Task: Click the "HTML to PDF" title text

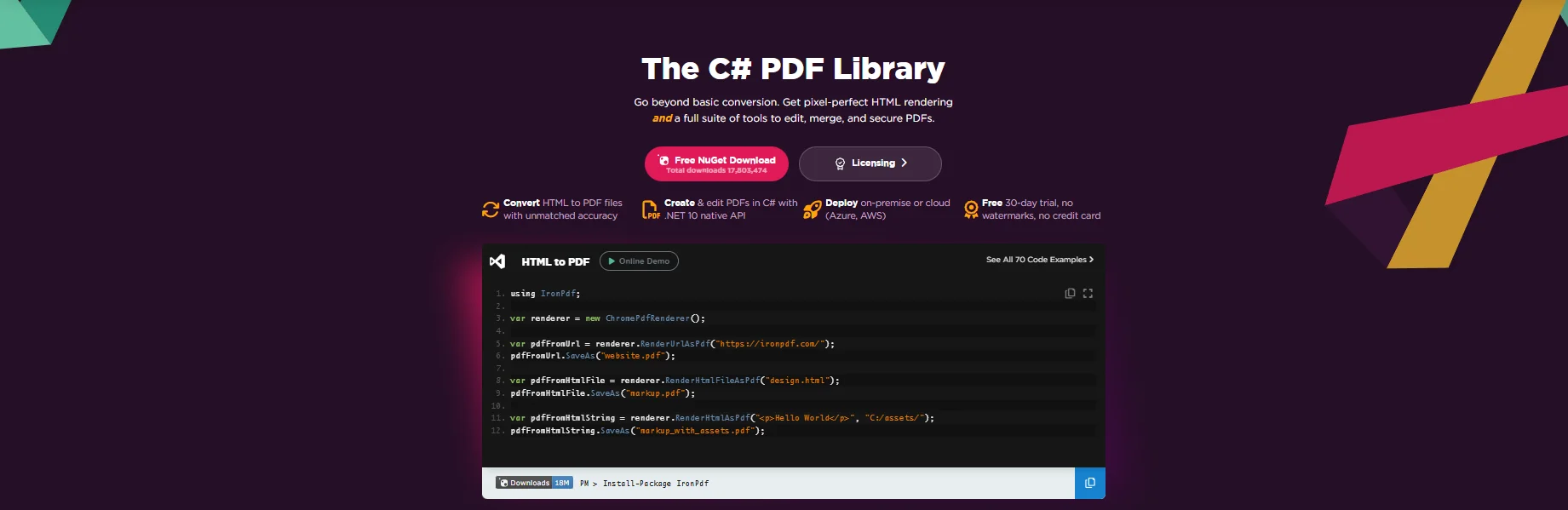Action: 555,262
